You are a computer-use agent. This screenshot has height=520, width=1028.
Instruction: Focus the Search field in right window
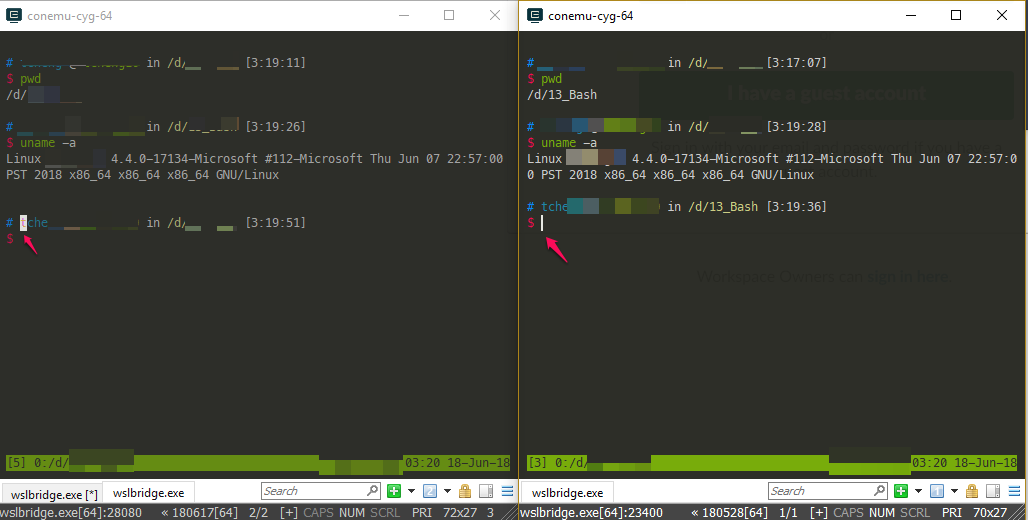pyautogui.click(x=827, y=491)
